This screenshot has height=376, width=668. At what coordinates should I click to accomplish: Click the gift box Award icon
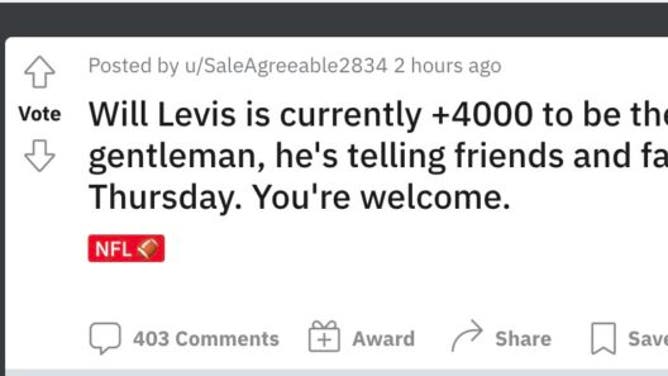324,336
